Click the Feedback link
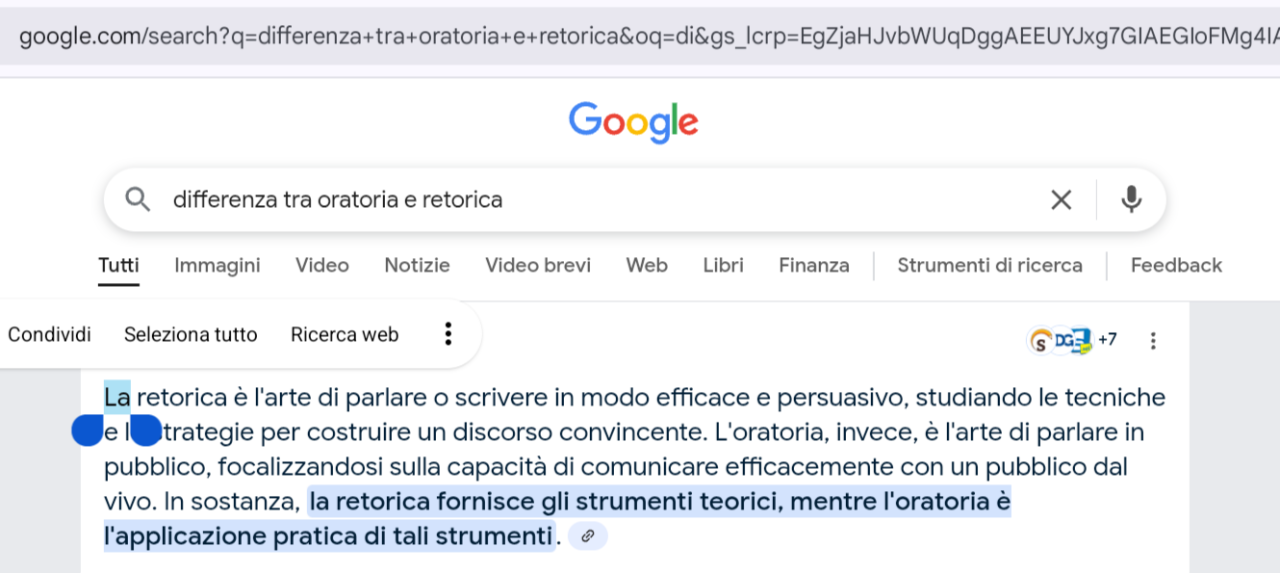1280x573 pixels. [1176, 265]
